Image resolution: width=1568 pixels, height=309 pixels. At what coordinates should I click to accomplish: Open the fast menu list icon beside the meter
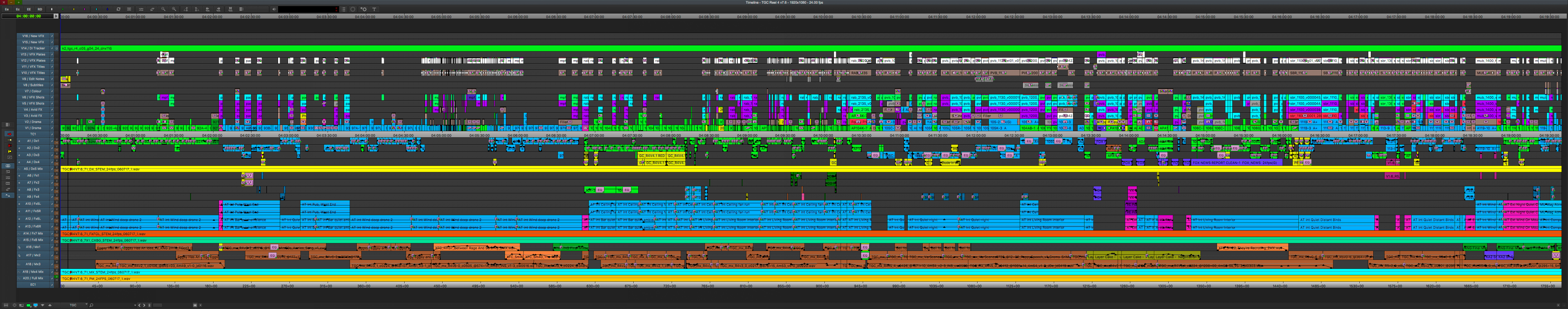343,9
